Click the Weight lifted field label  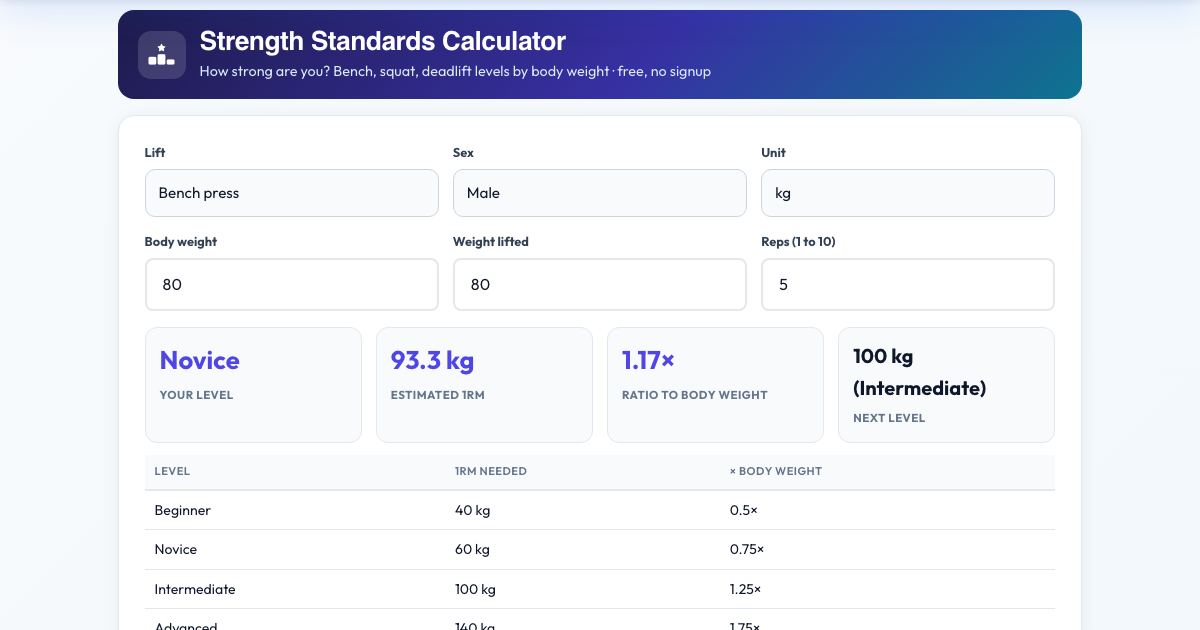[491, 242]
